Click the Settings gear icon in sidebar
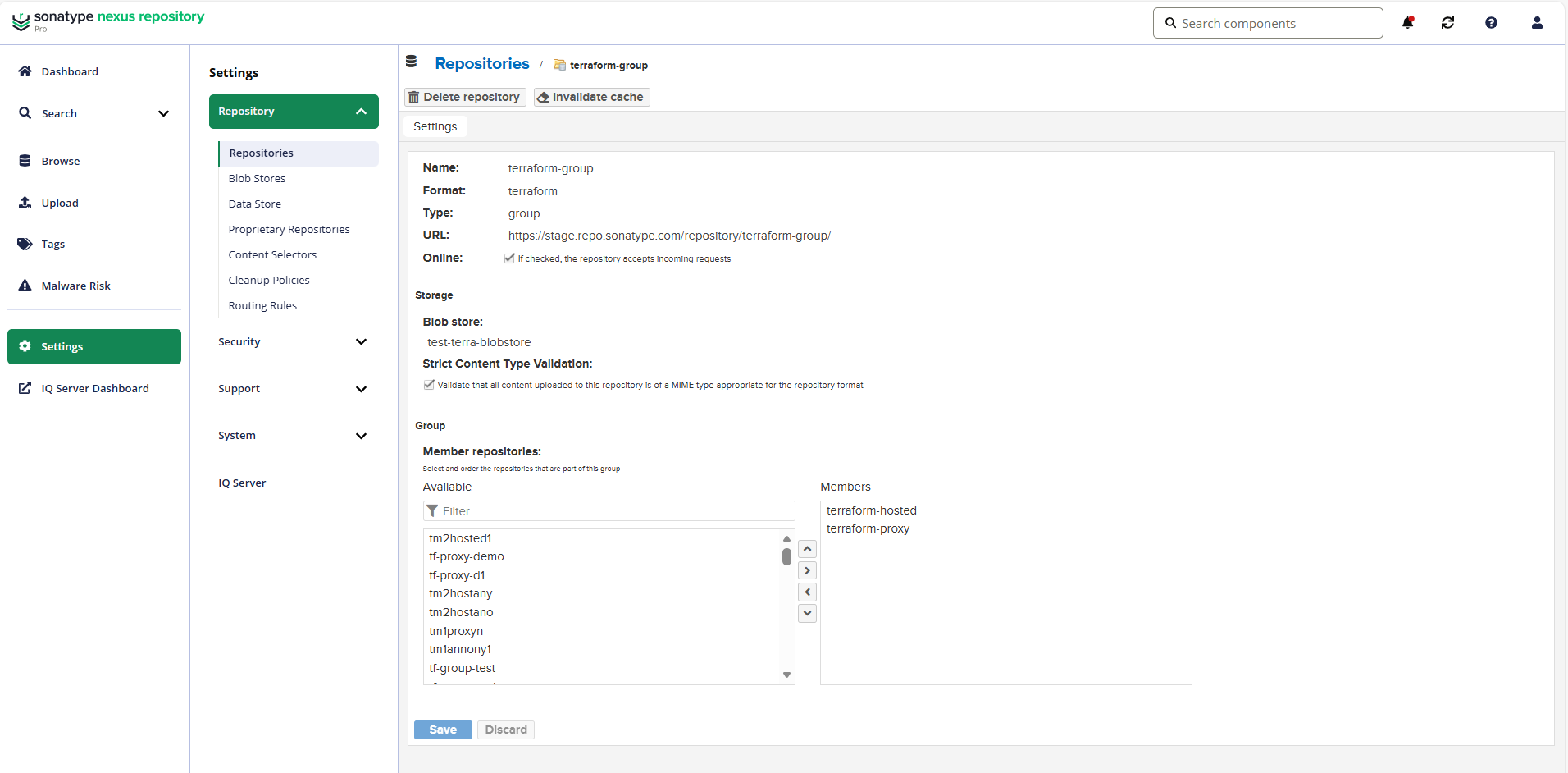 click(x=25, y=346)
